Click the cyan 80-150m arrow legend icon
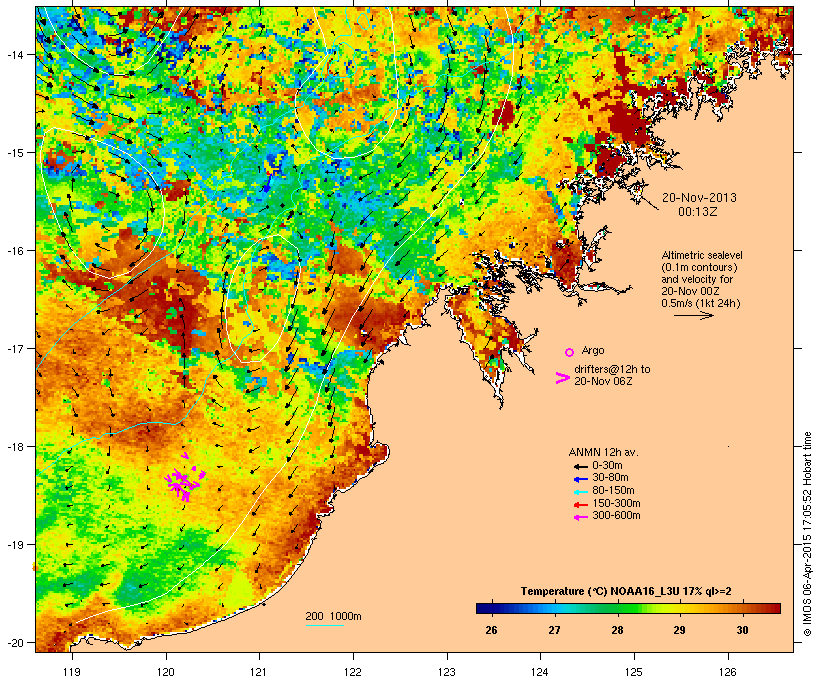Screen dimensions: 820x680 click(581, 492)
